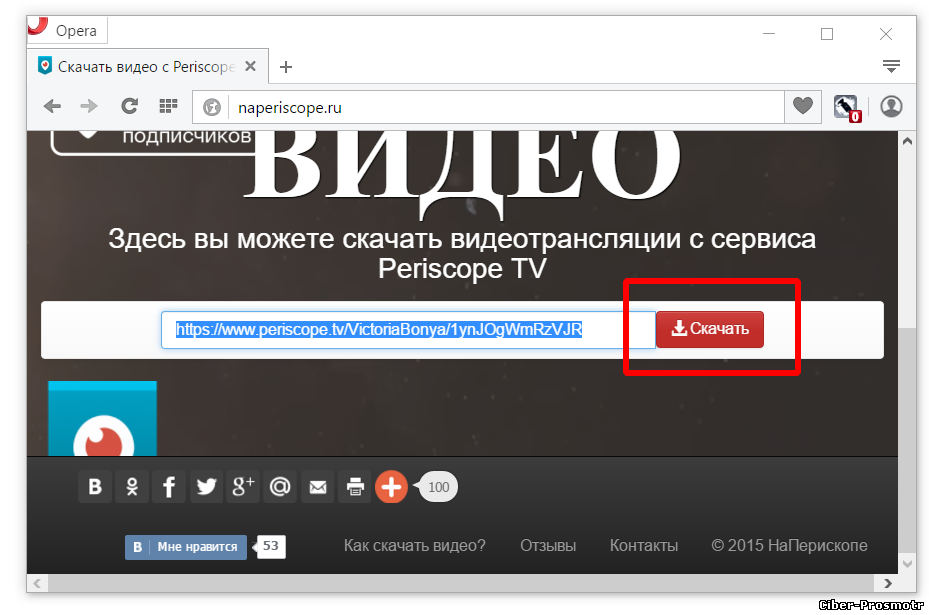Bookmark page with heart icon
The image size is (929, 615).
(803, 107)
